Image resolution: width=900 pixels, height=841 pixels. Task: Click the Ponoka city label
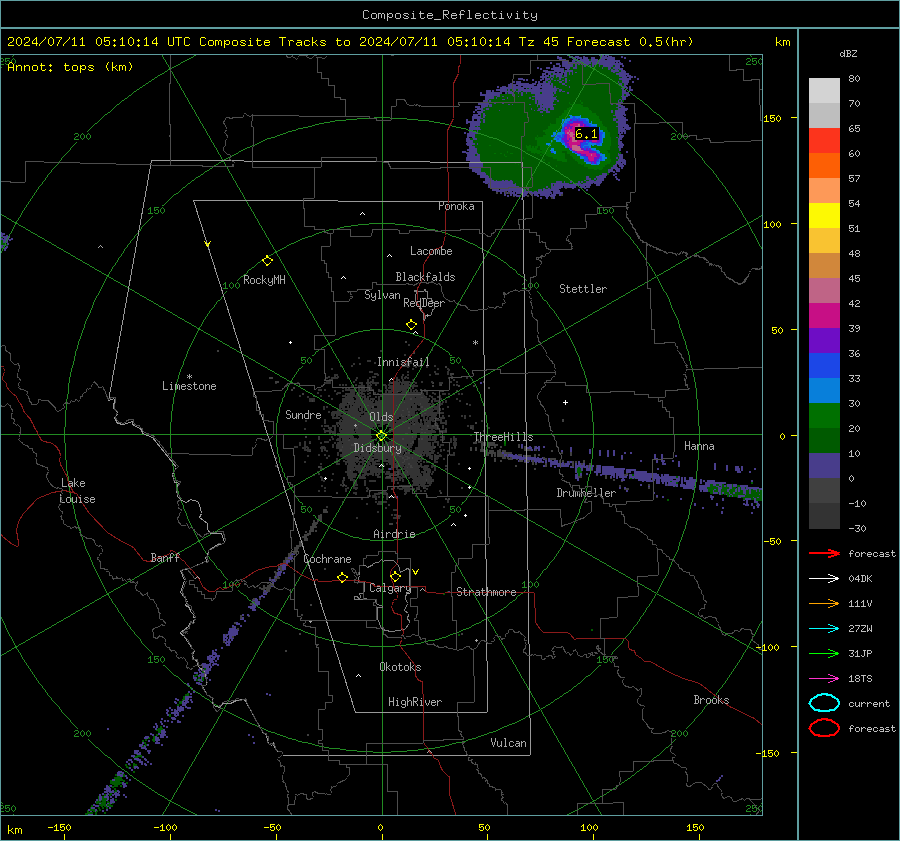[456, 206]
